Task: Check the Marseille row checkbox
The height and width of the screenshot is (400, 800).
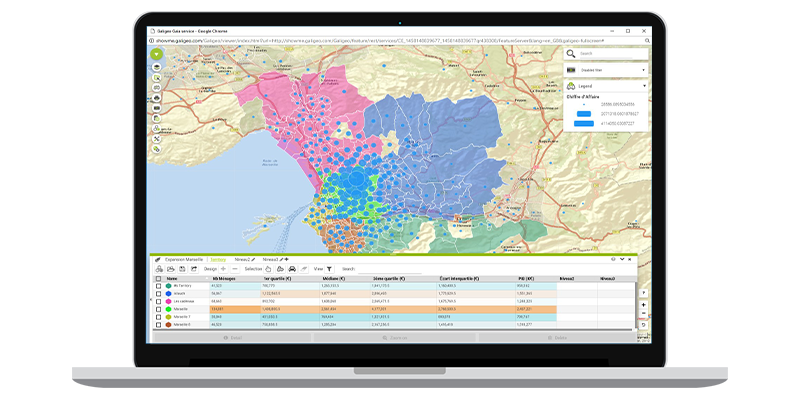Action: (x=158, y=309)
